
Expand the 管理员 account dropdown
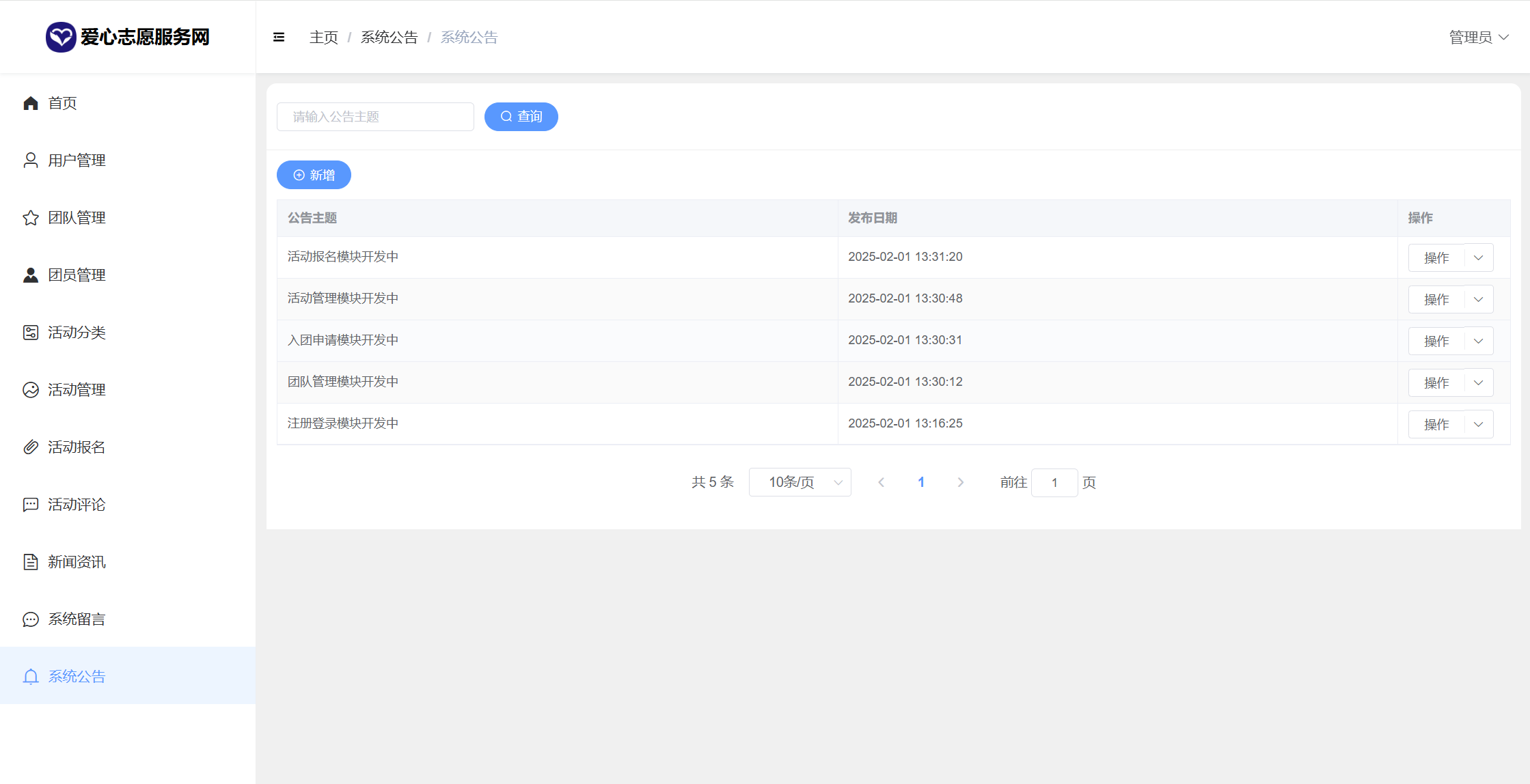1478,38
